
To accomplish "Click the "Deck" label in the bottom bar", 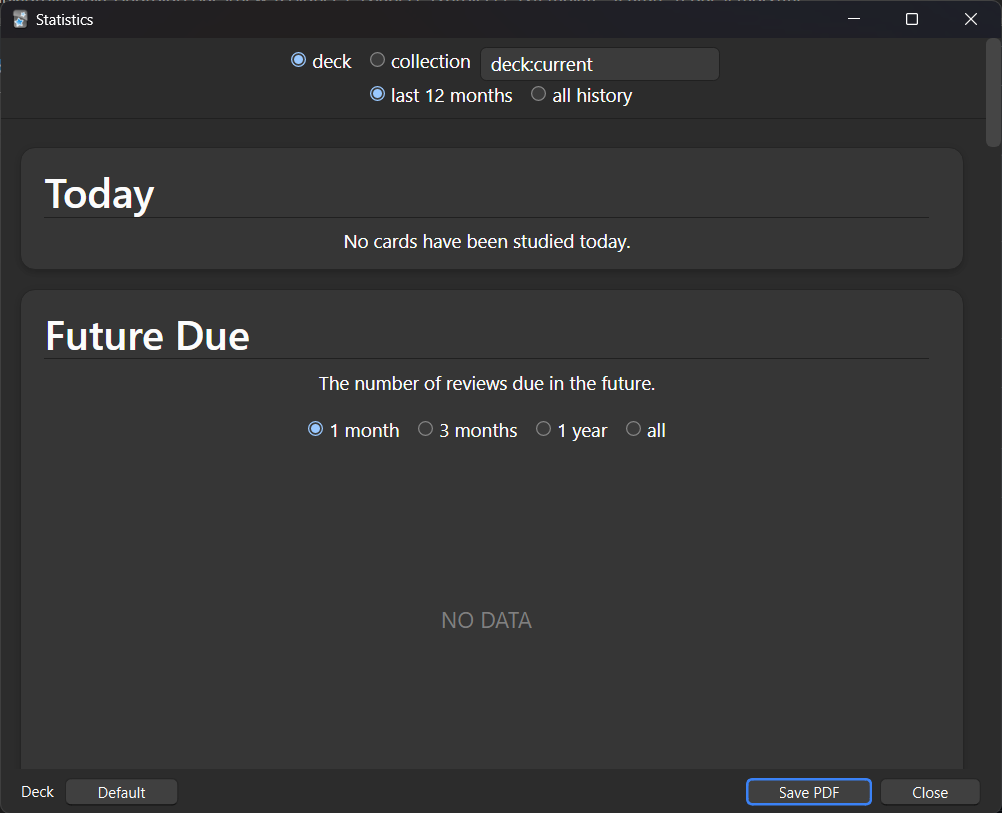I will click(37, 791).
